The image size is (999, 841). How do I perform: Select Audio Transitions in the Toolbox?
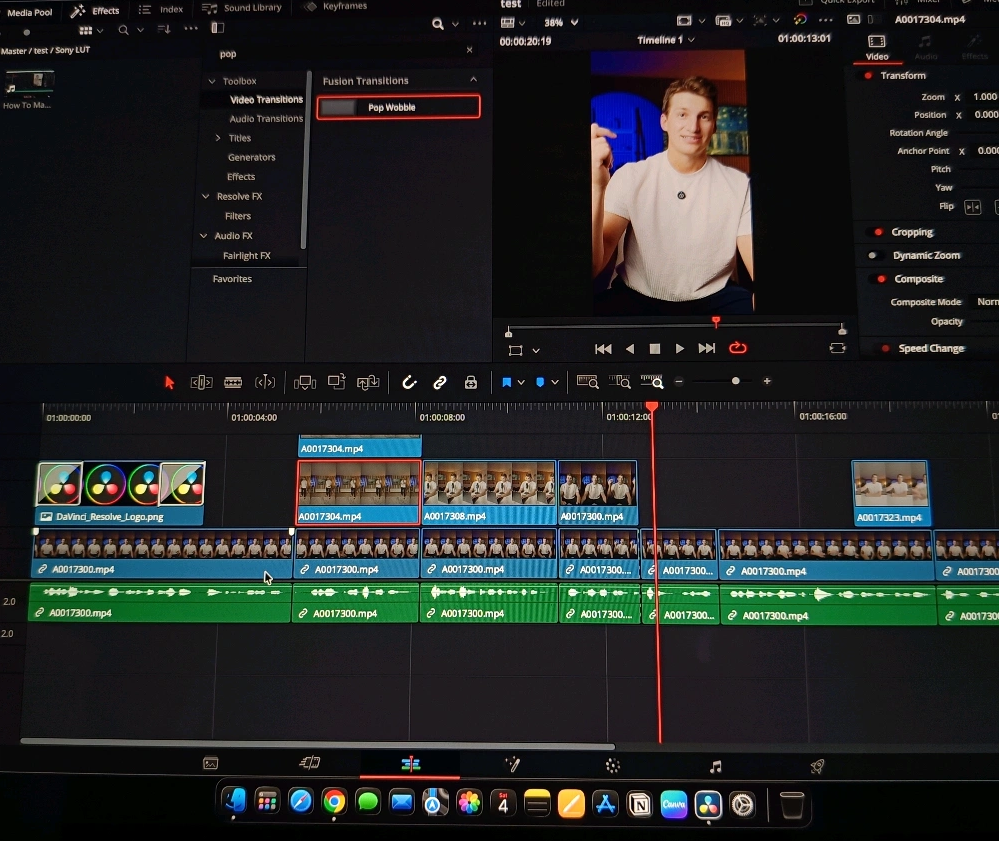click(x=265, y=119)
